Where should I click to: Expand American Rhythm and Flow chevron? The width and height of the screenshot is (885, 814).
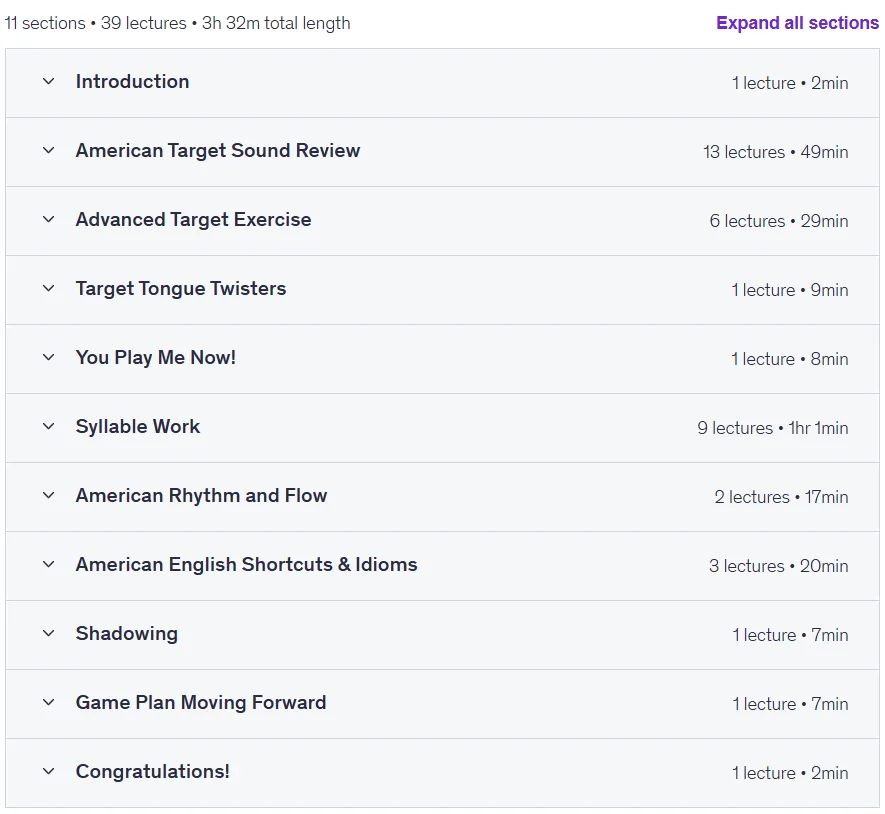49,495
